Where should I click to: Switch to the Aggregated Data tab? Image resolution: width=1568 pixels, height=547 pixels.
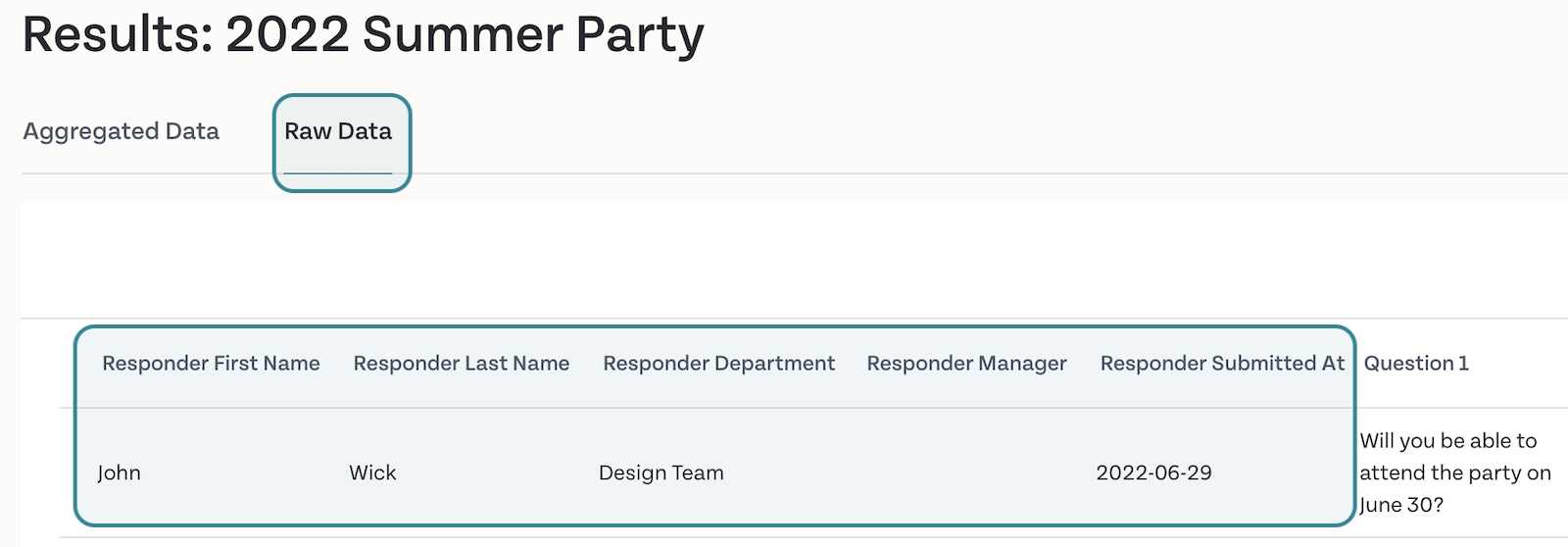click(x=121, y=131)
